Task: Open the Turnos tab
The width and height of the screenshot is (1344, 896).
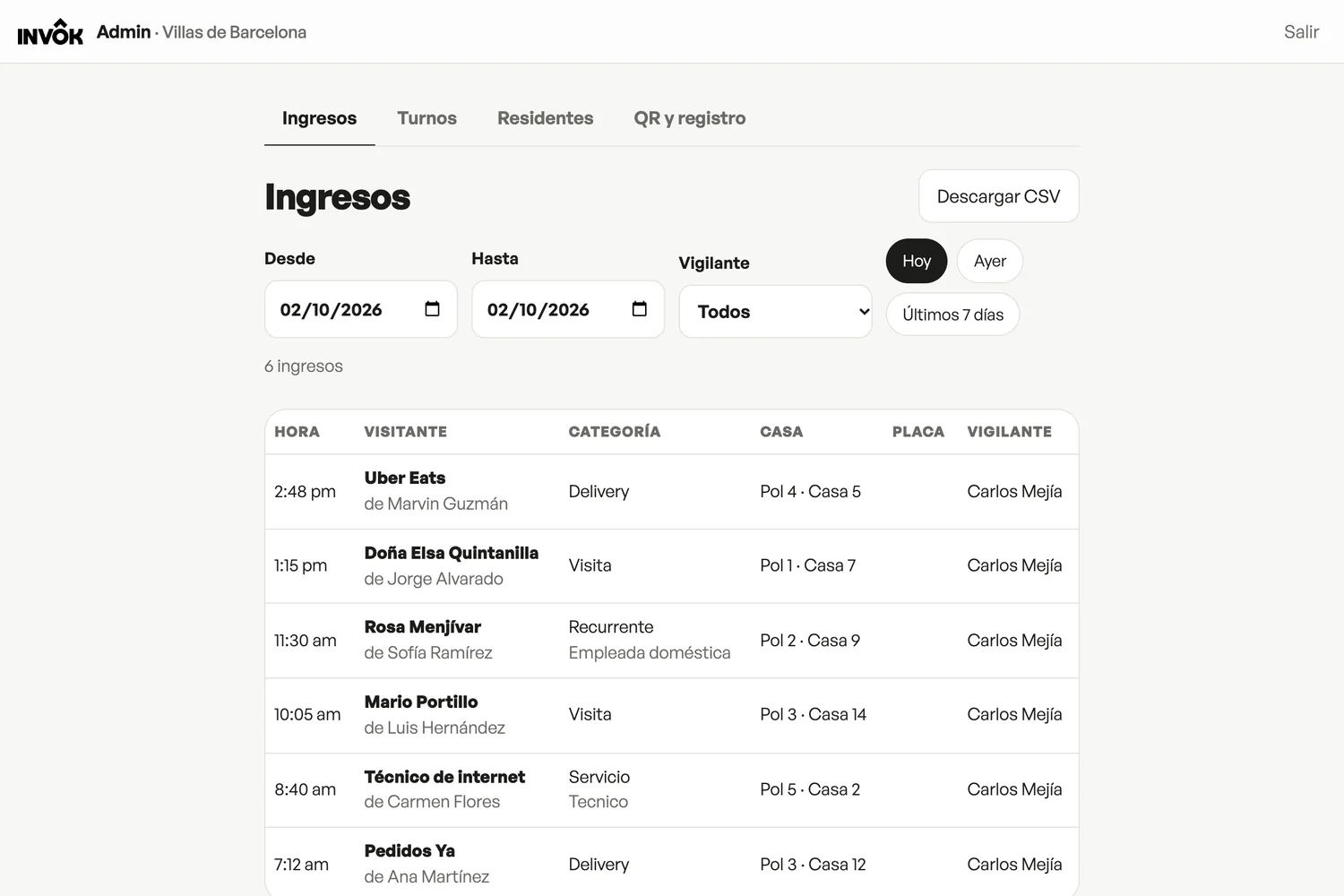Action: pyautogui.click(x=426, y=118)
